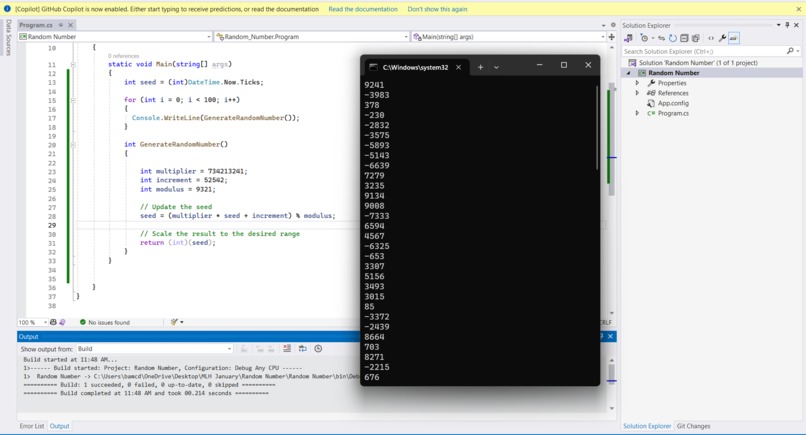Viewport: 806px width, 435px height.
Task: Click the search magnifier icon in Solution Explorer
Action: coord(790,51)
